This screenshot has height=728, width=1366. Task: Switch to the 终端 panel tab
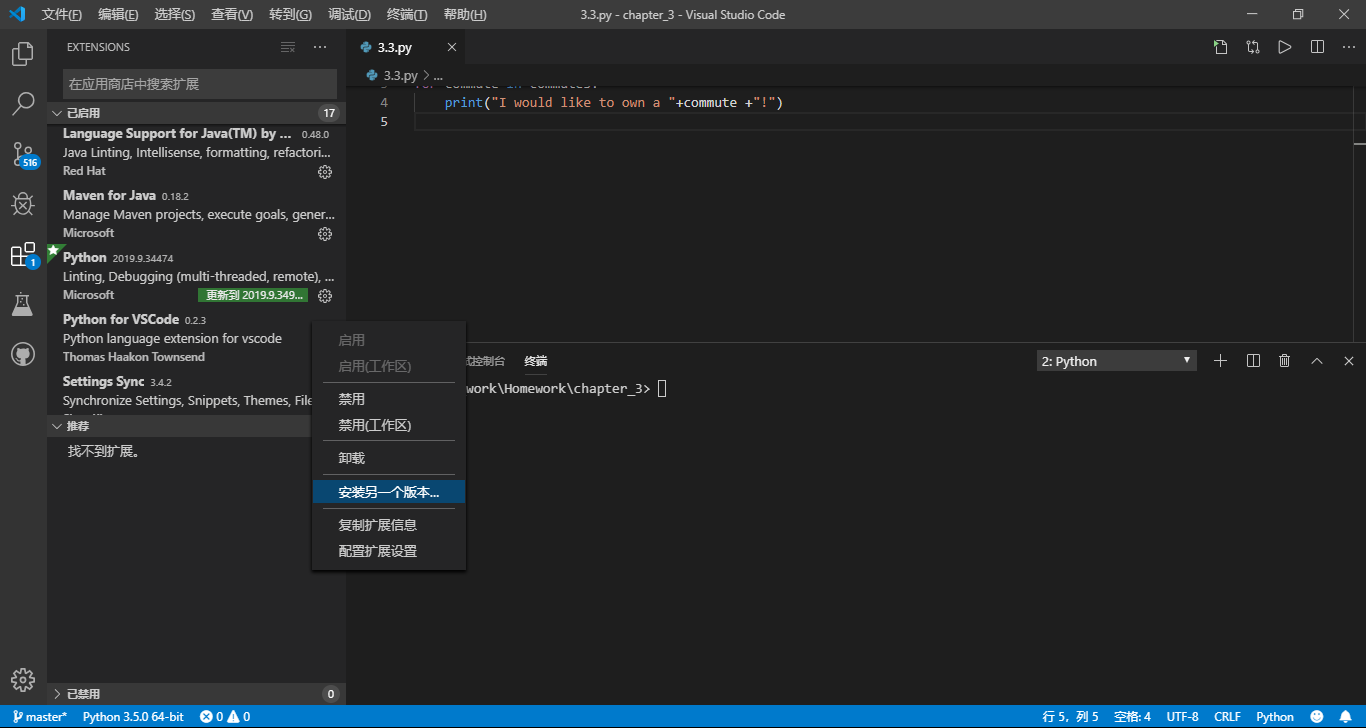(535, 360)
